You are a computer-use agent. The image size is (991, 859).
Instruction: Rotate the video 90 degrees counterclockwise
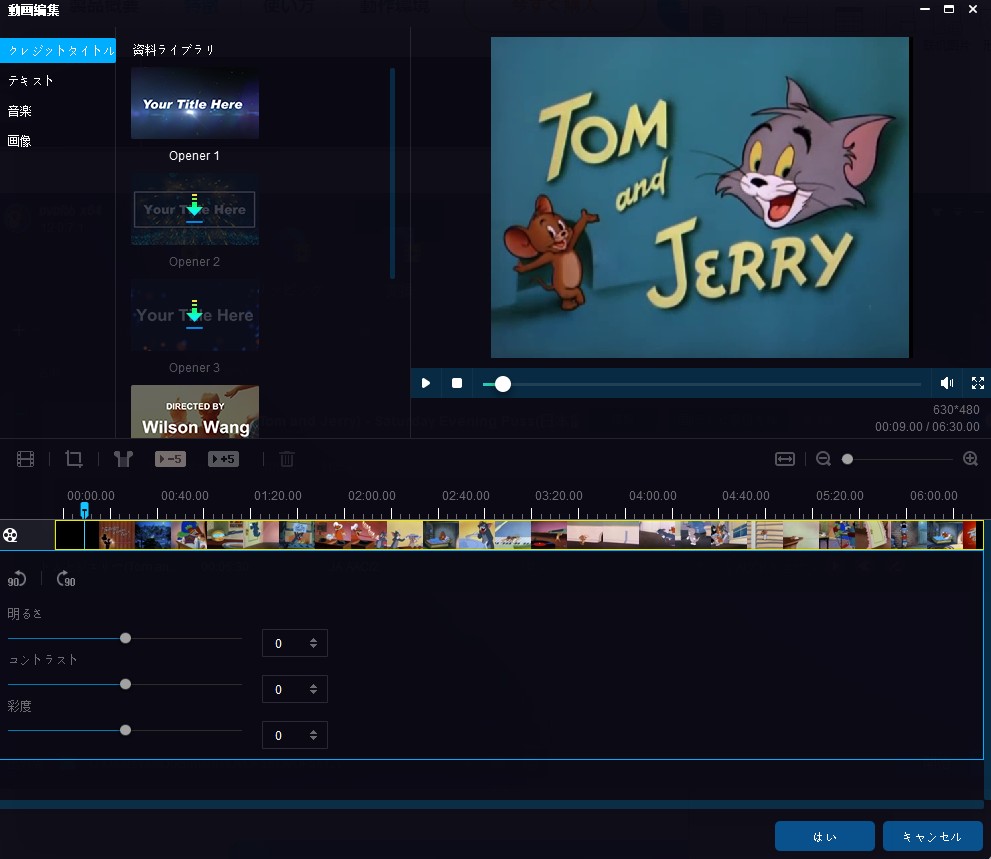tap(17, 579)
